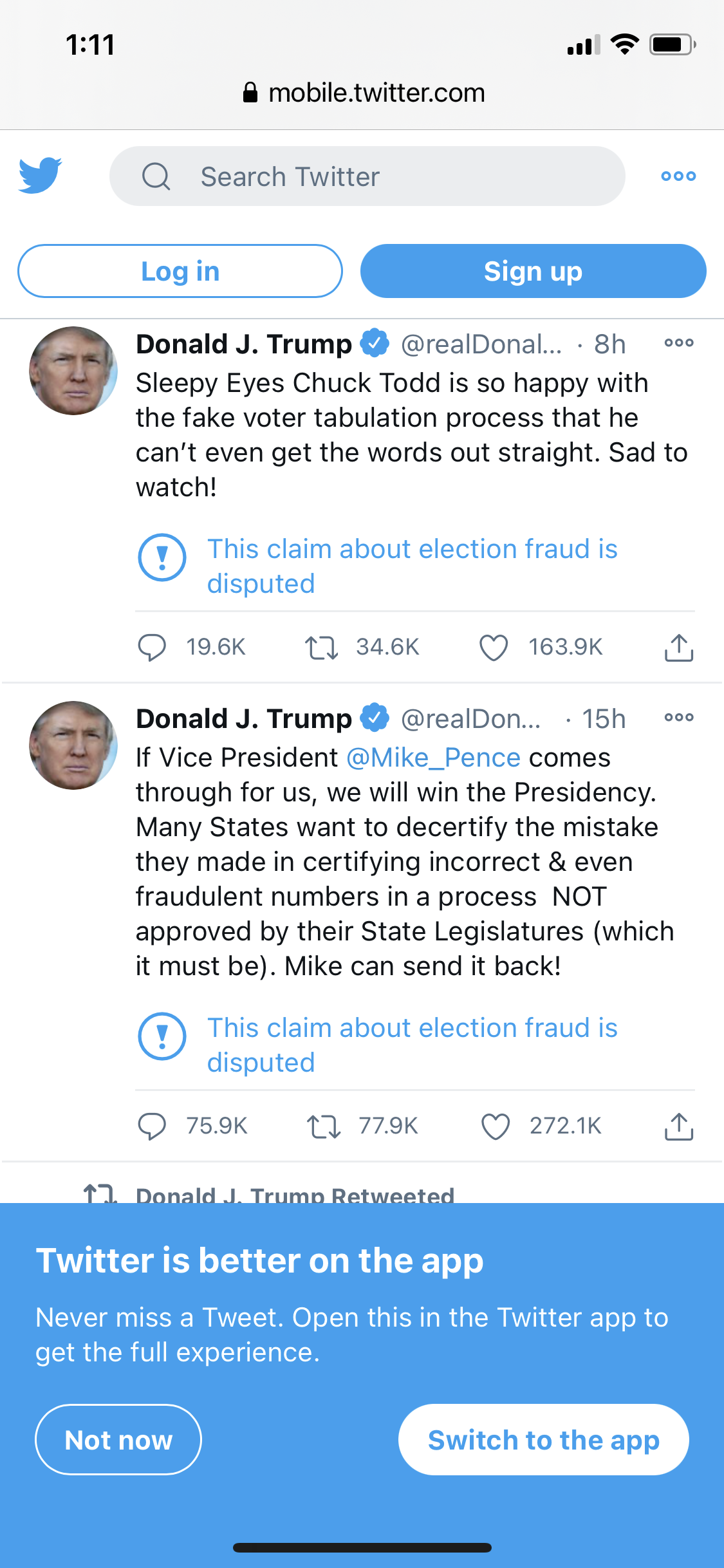Retweet the tweet with 77.9K retweets

[x=323, y=1126]
